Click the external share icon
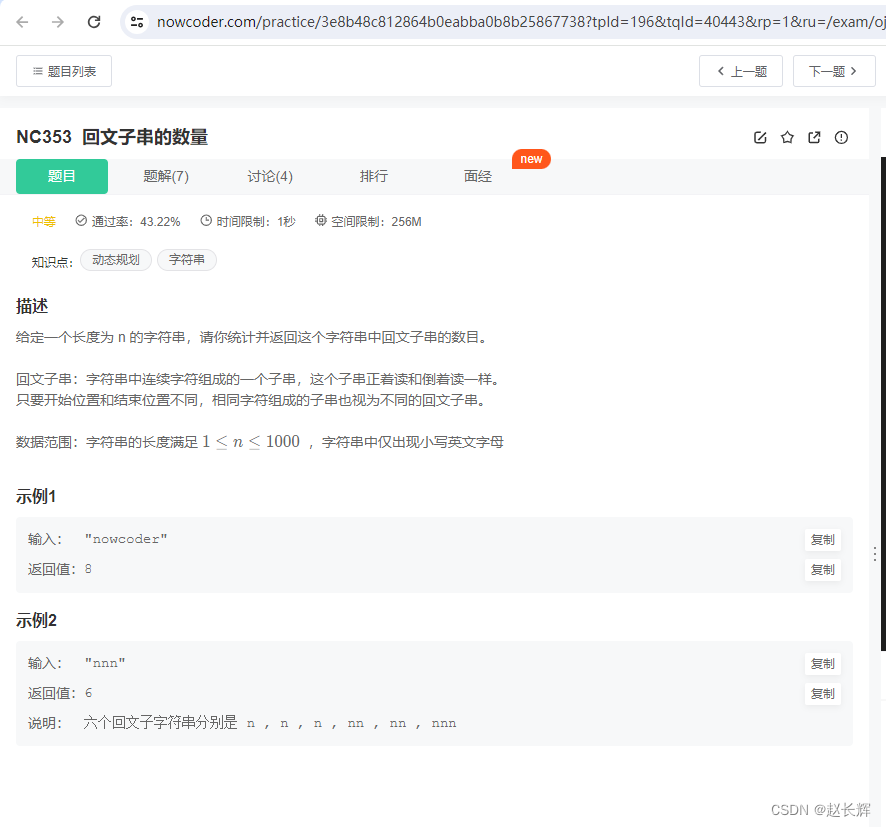 click(814, 137)
